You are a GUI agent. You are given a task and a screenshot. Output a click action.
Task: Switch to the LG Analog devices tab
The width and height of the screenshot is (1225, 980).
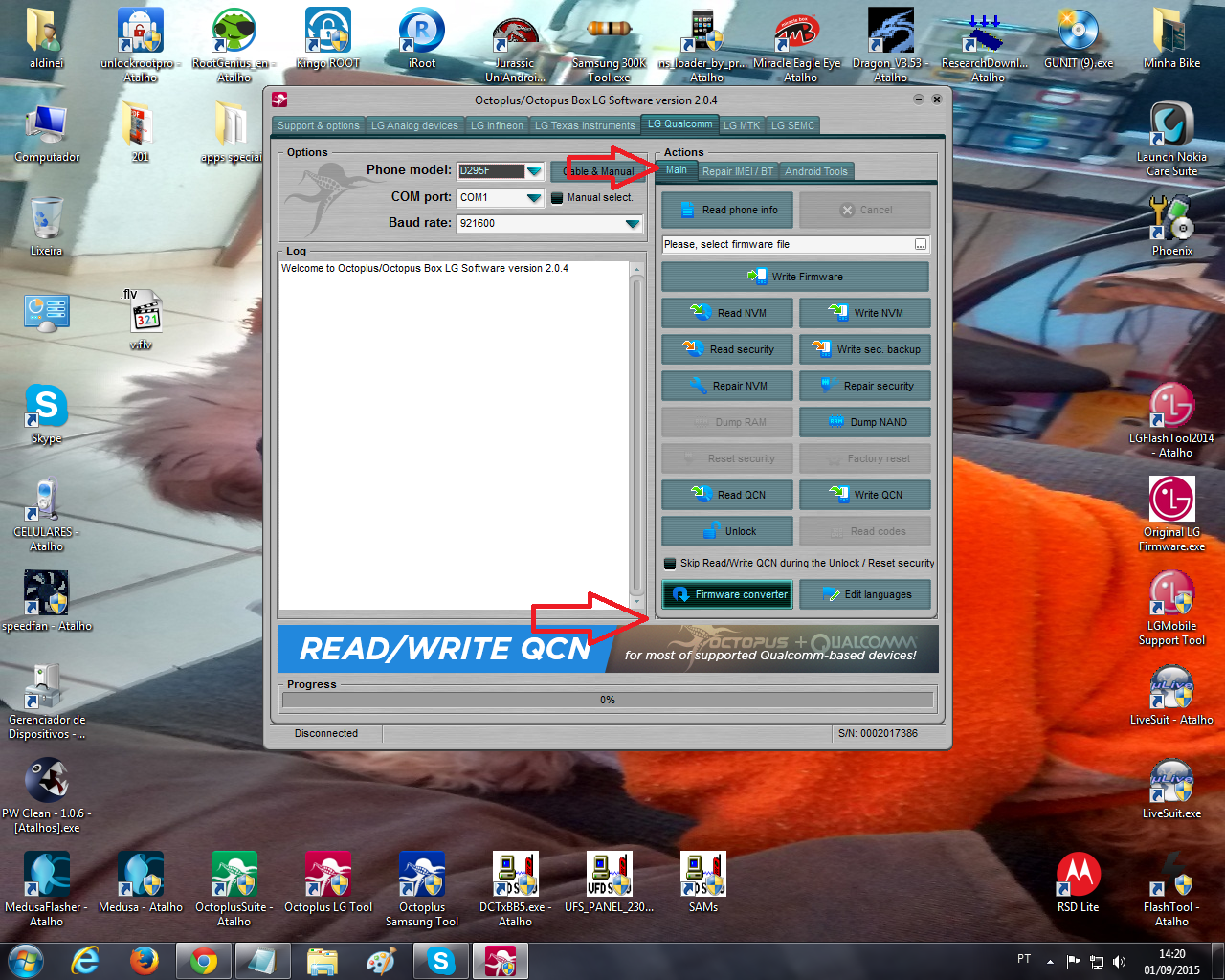tap(414, 125)
